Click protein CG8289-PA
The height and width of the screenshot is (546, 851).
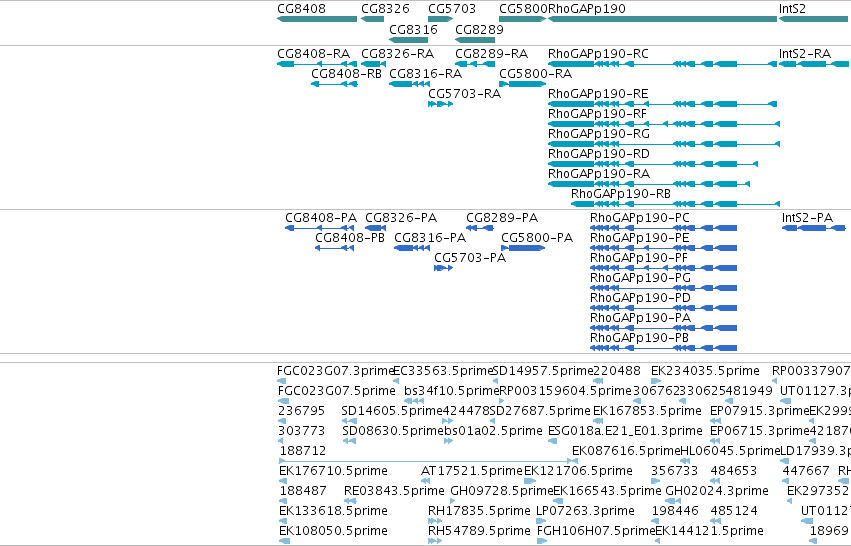[x=479, y=228]
